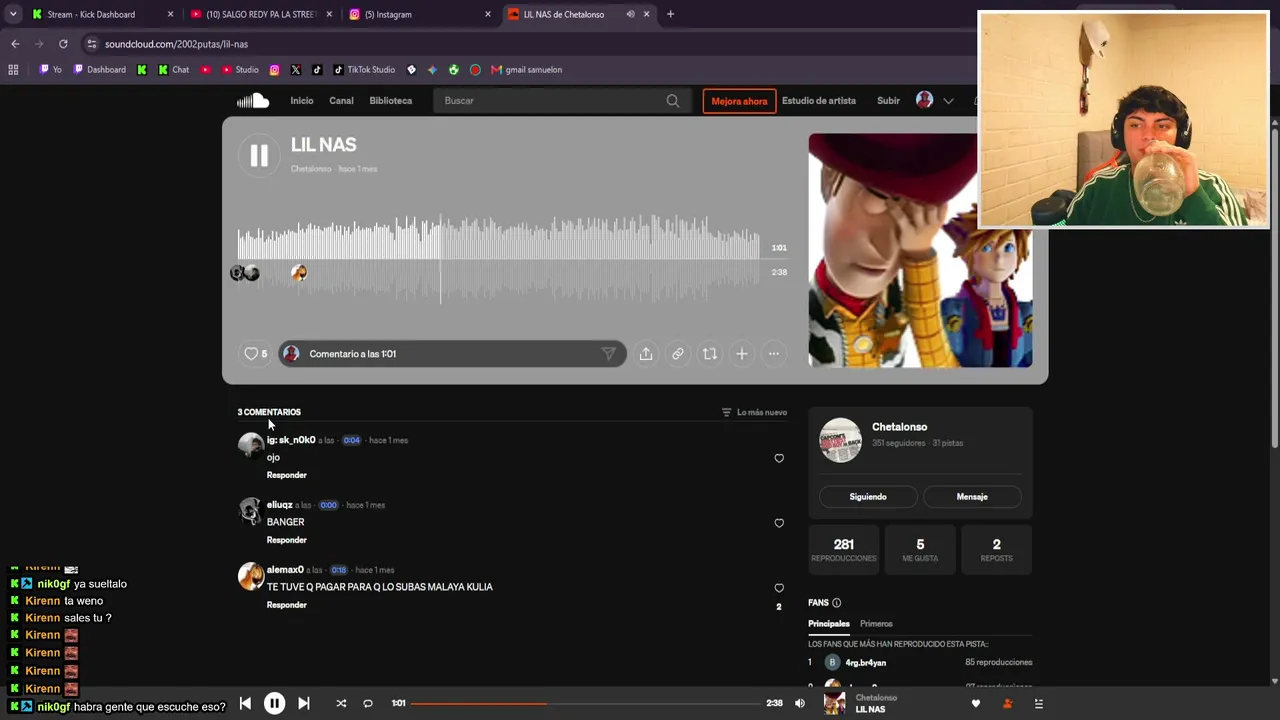Image resolution: width=1280 pixels, height=720 pixels.
Task: Click the SoundCloud logo
Action: tap(253, 100)
